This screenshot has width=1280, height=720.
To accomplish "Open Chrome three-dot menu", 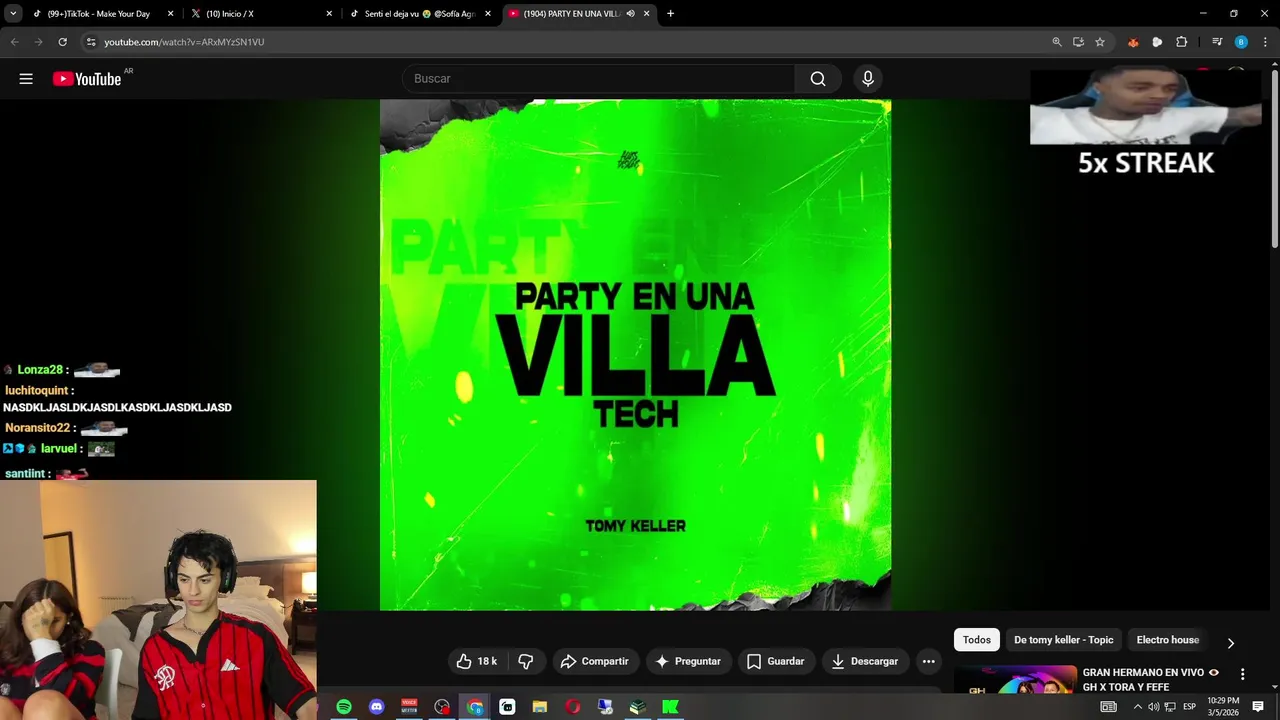I will (x=1265, y=42).
